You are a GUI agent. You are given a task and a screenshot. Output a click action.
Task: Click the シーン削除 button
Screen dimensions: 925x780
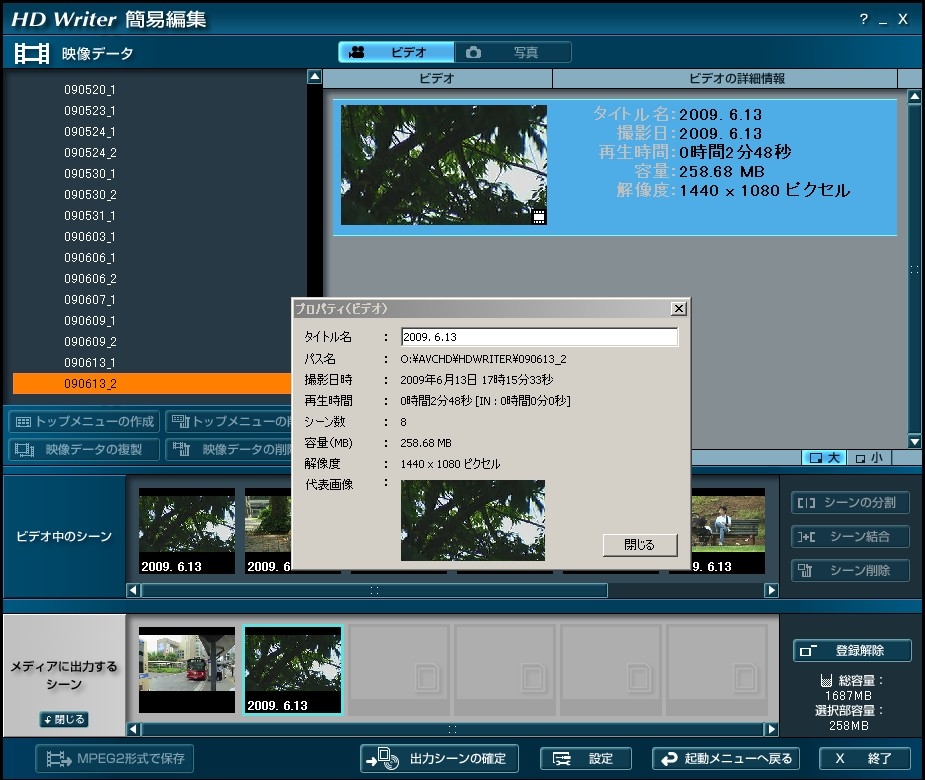click(850, 571)
